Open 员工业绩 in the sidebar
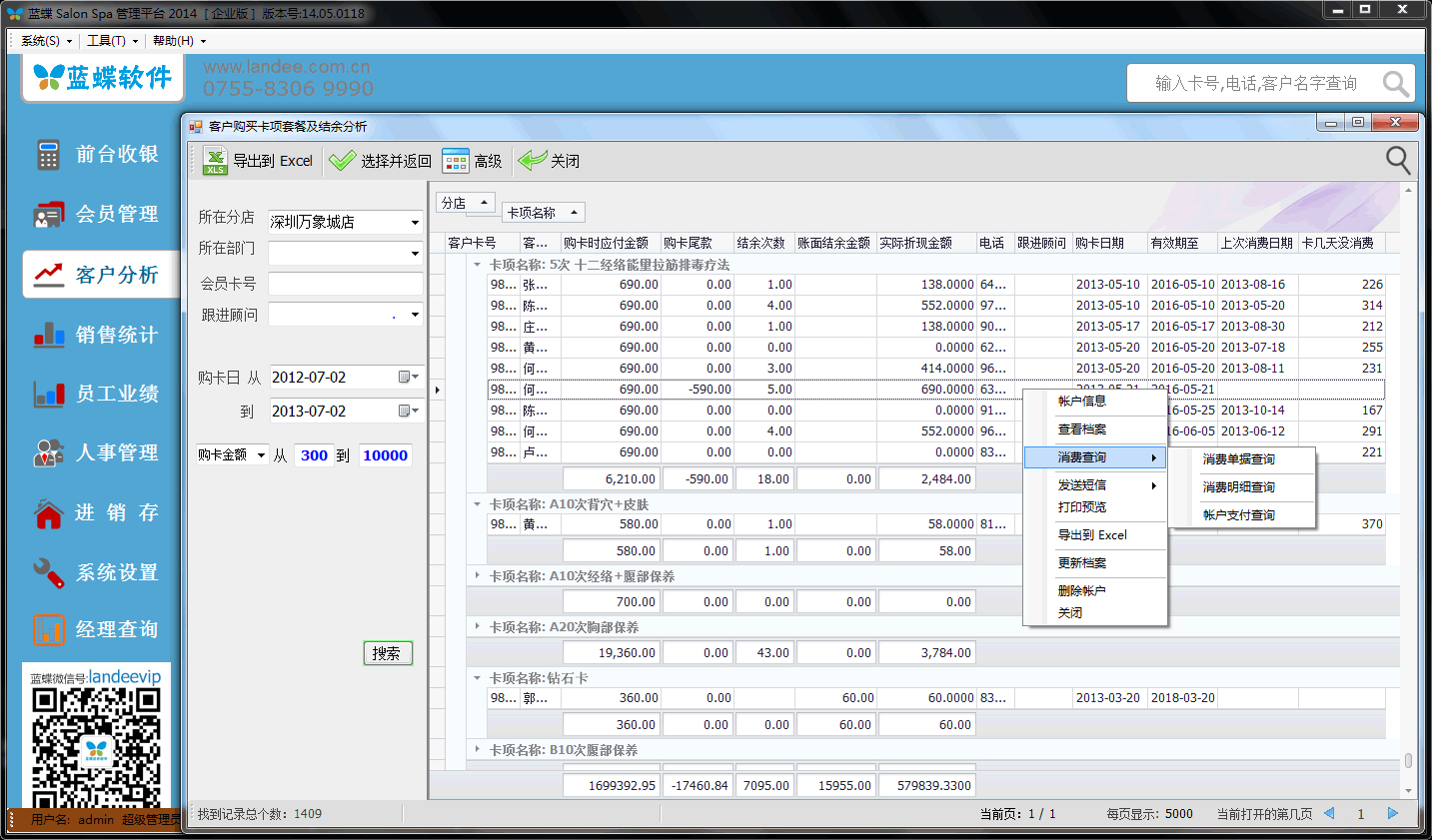Viewport: 1432px width, 840px height. point(96,394)
